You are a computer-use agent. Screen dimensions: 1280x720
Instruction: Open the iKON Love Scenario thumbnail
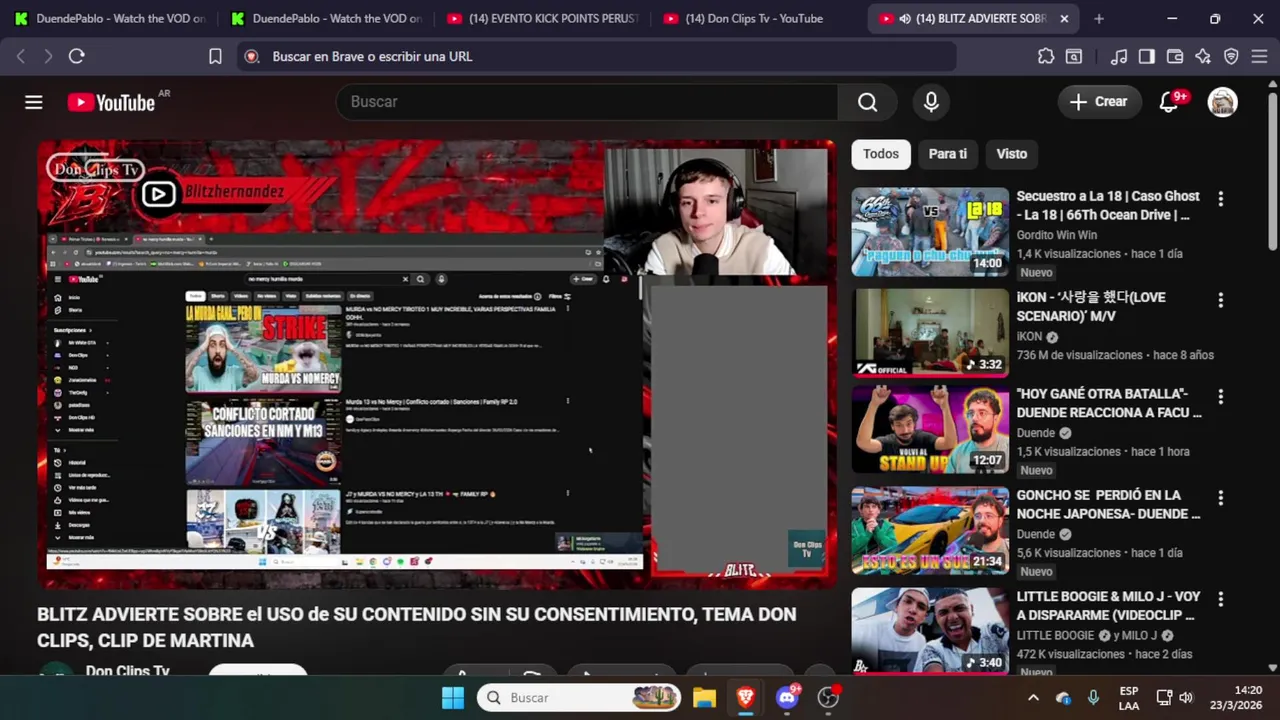[x=930, y=333]
